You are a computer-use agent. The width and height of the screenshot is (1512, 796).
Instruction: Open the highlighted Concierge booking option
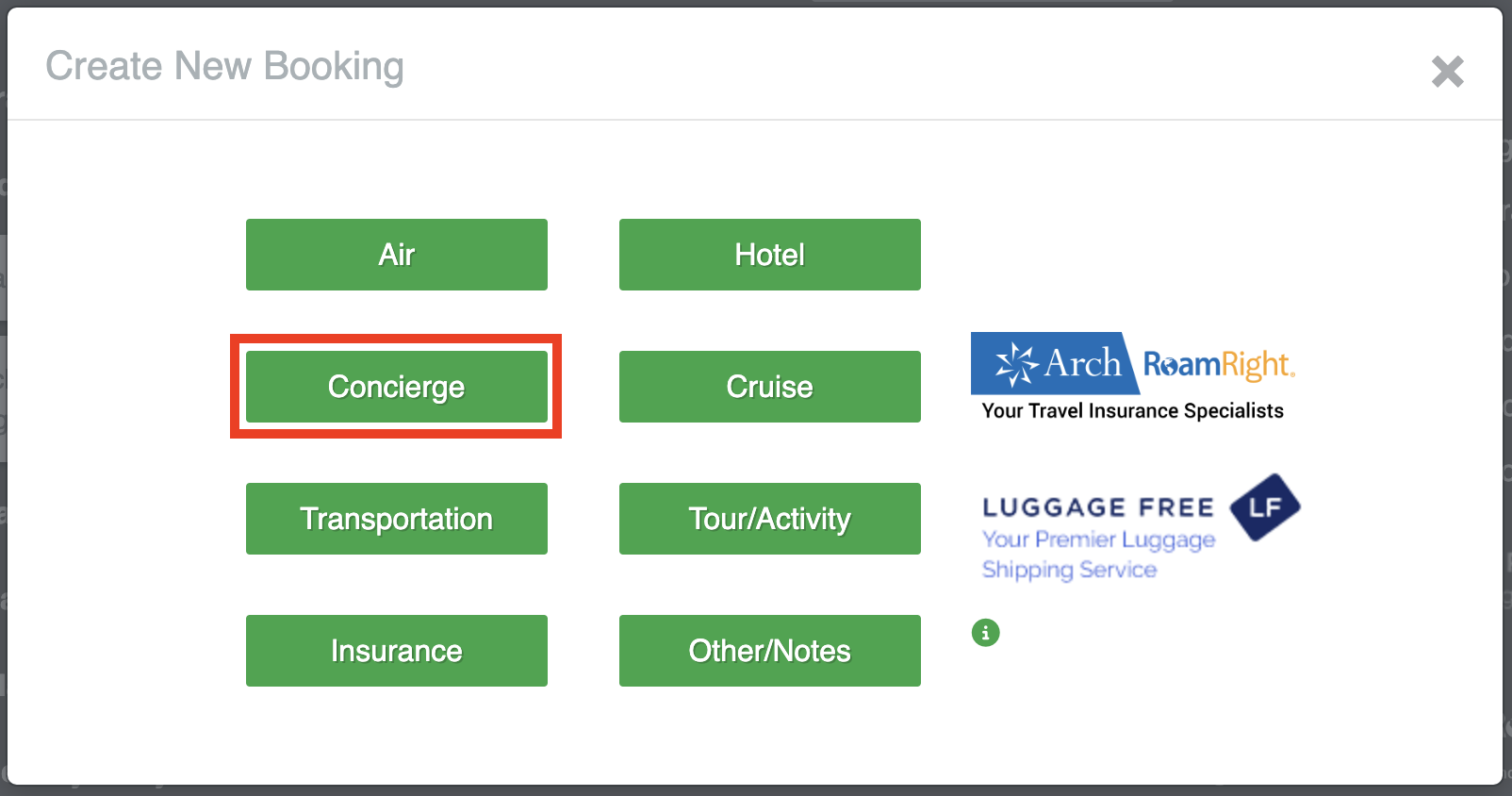(x=396, y=387)
